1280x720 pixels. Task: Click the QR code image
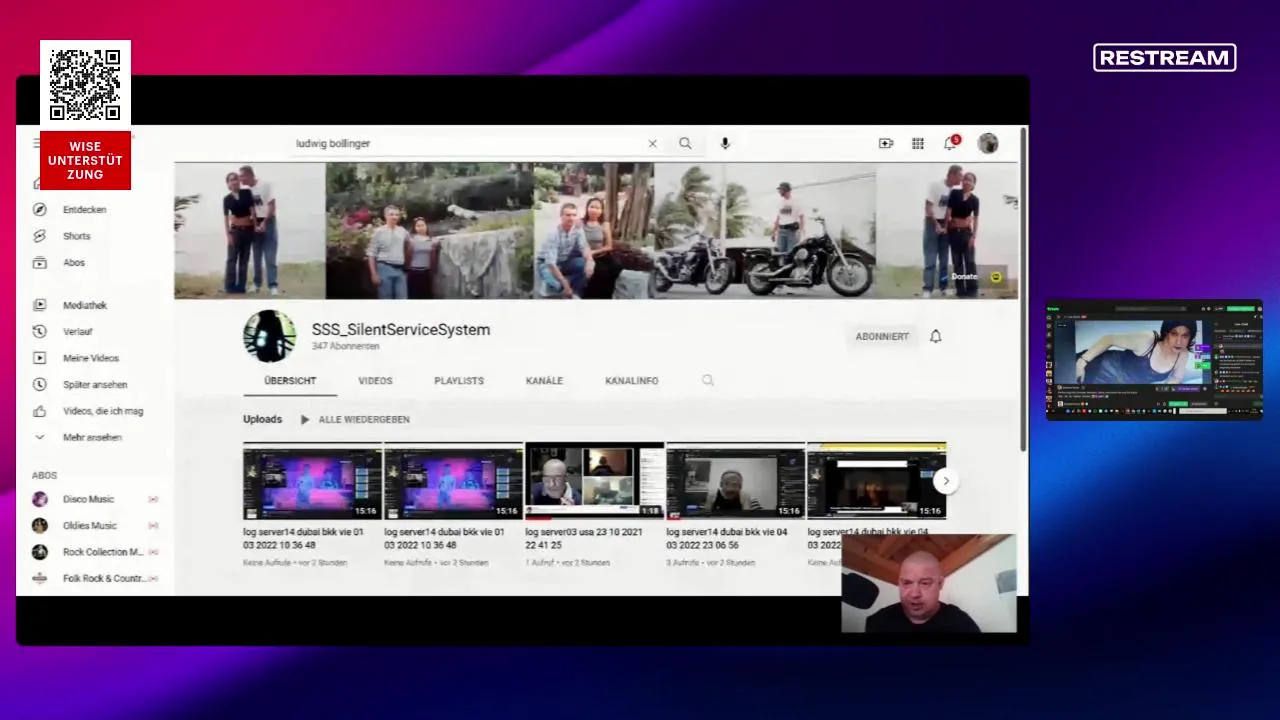click(x=85, y=84)
